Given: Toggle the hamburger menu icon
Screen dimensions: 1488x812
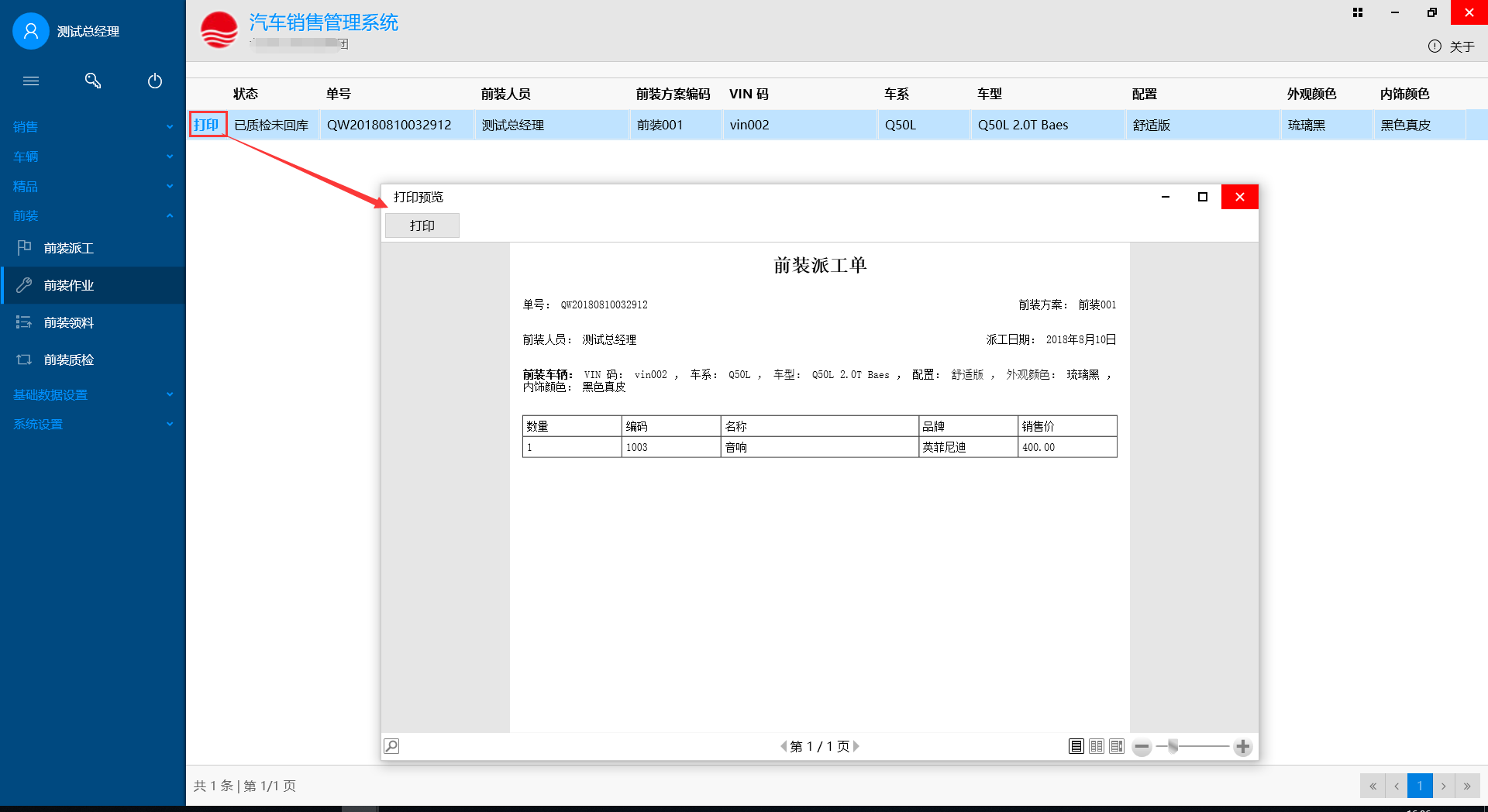Looking at the screenshot, I should (31, 81).
